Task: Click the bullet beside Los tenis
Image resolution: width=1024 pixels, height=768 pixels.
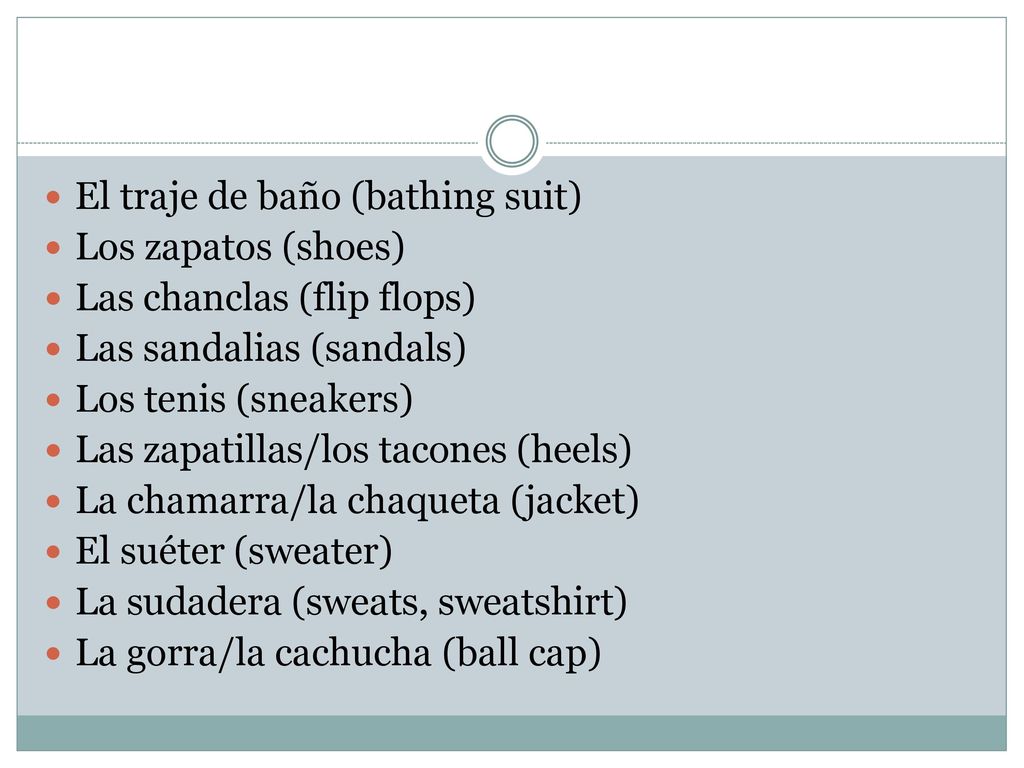Action: click(x=54, y=400)
